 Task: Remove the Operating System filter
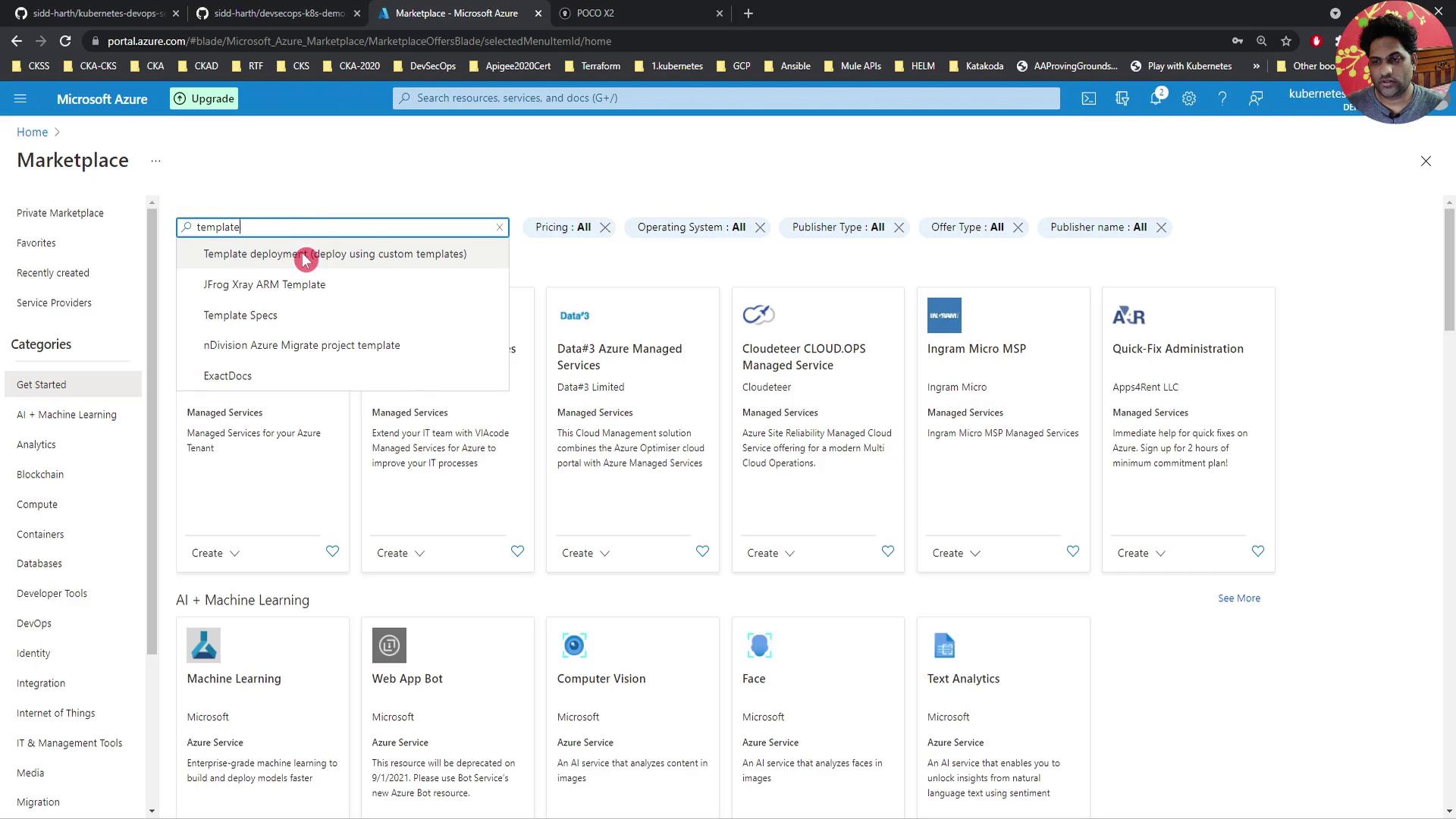pyautogui.click(x=761, y=227)
